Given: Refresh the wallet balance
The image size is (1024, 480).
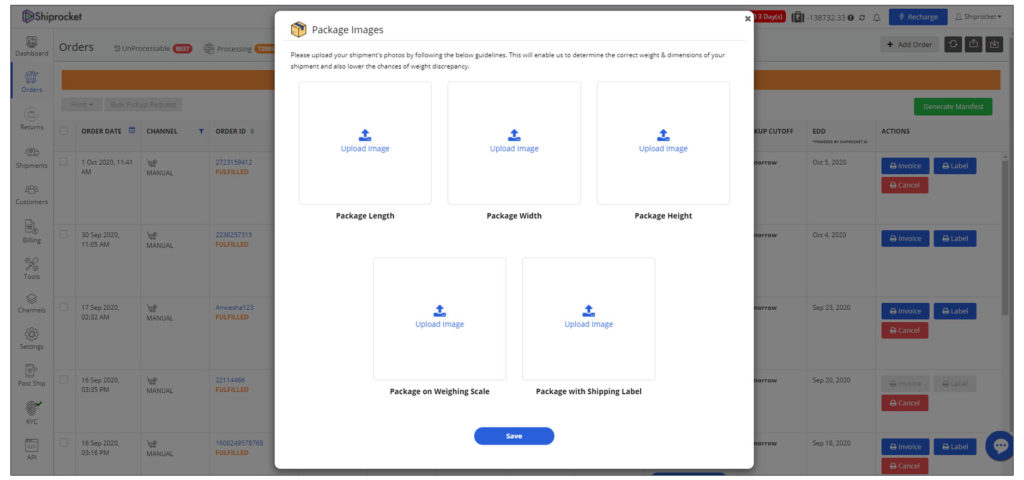Looking at the screenshot, I should click(x=863, y=17).
